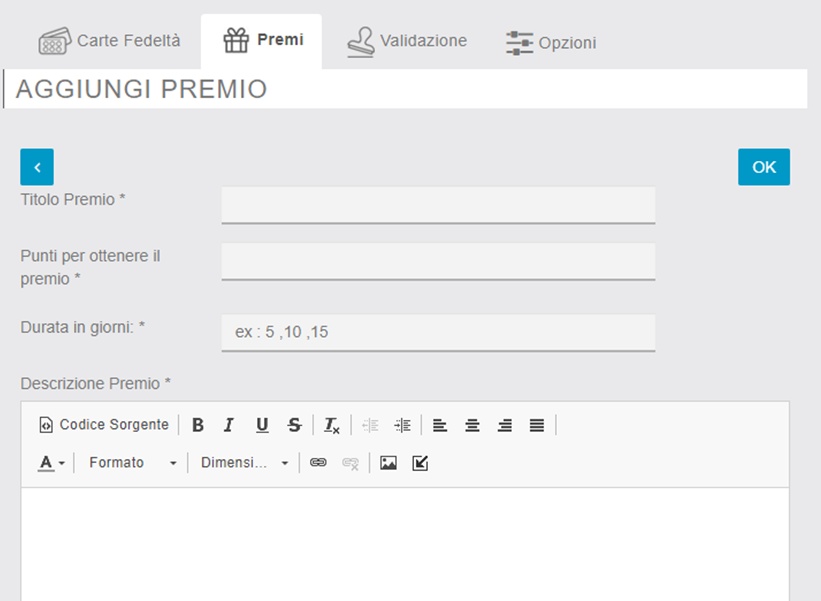Image resolution: width=821 pixels, height=601 pixels.
Task: Remove text formatting
Action: 332,425
